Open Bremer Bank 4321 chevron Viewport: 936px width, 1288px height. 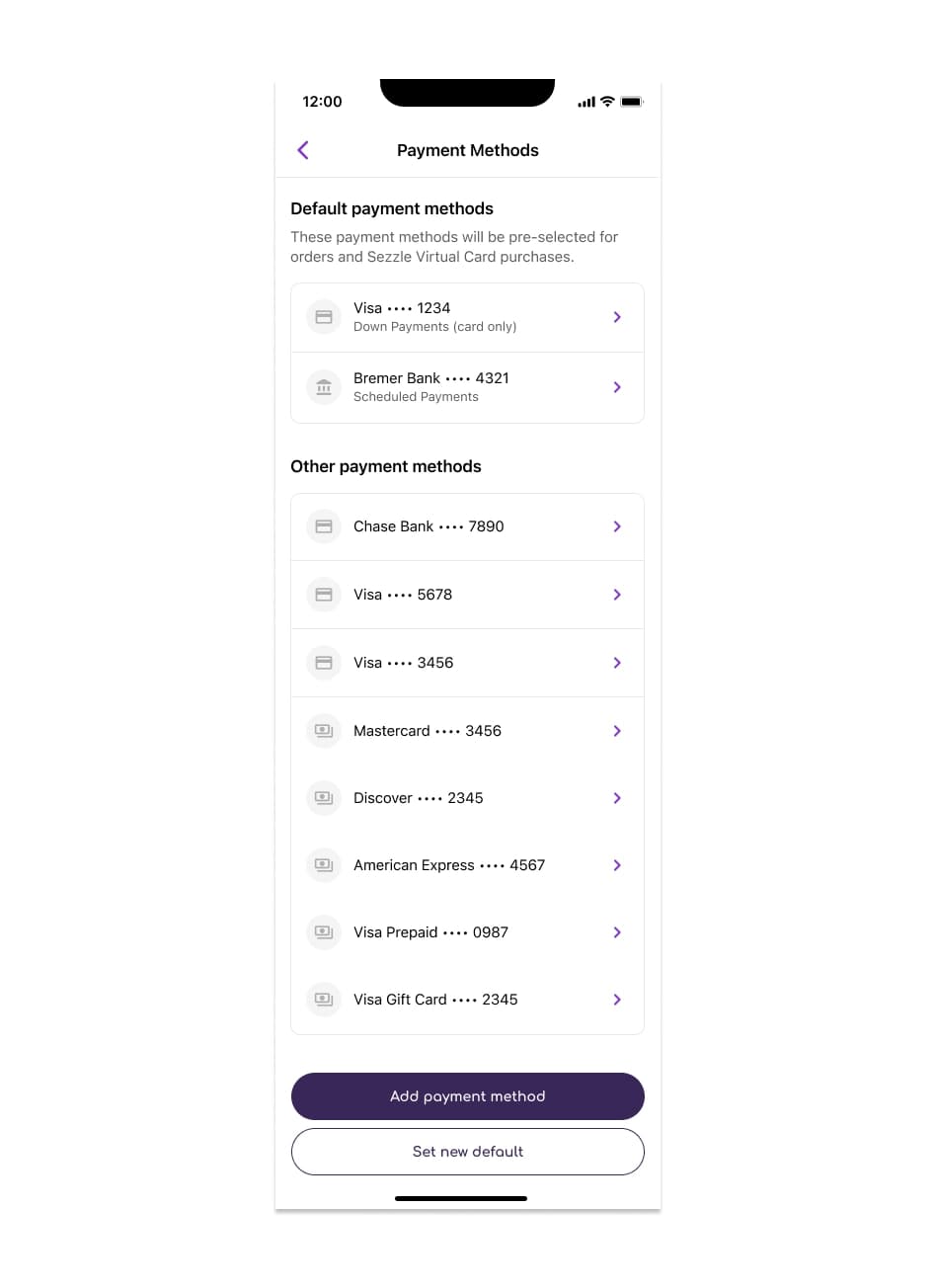click(617, 387)
